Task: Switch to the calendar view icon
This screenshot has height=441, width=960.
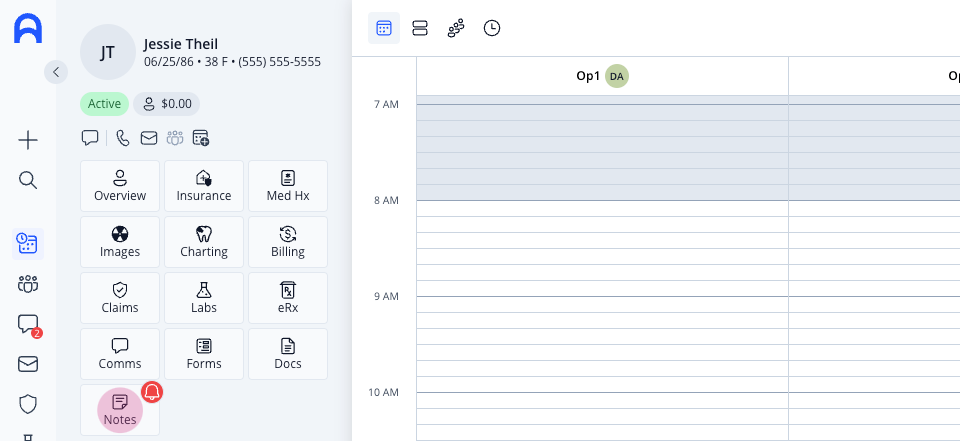Action: [x=384, y=28]
